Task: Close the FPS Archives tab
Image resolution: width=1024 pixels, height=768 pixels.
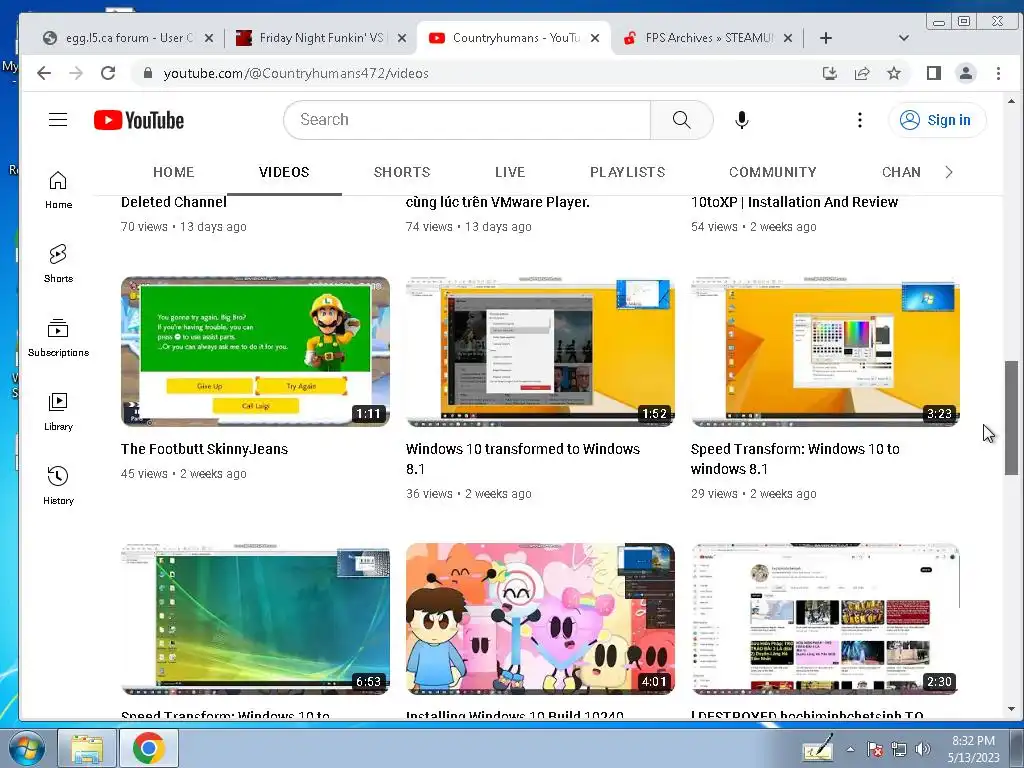Action: (788, 38)
